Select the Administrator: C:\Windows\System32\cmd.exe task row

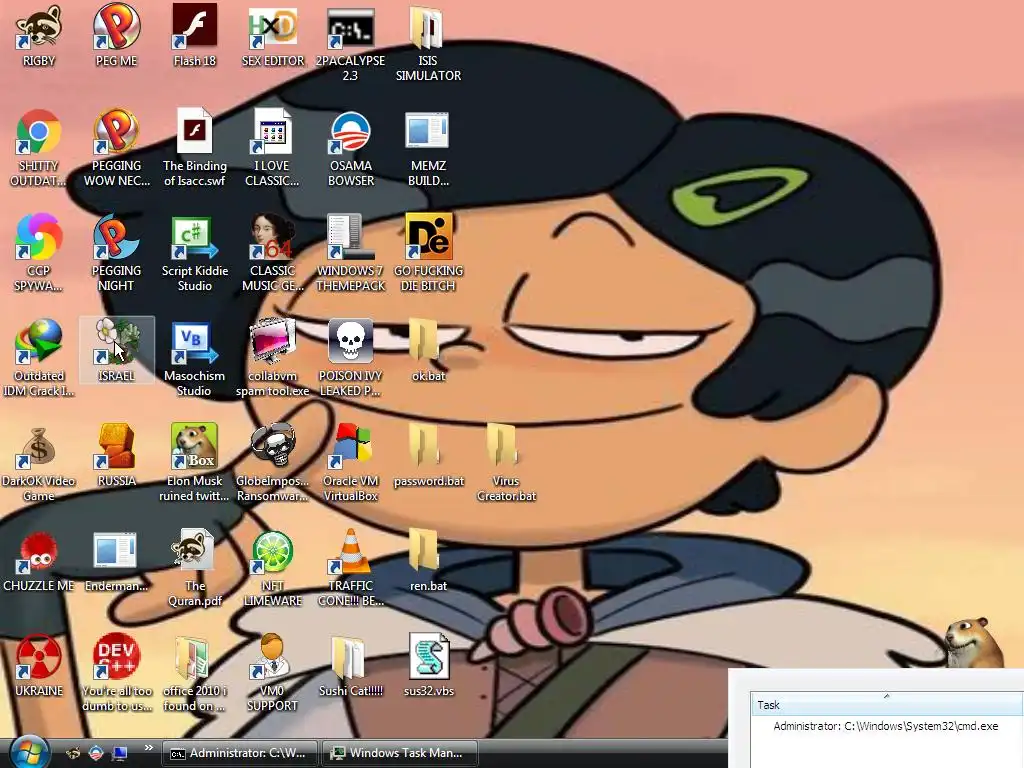886,726
